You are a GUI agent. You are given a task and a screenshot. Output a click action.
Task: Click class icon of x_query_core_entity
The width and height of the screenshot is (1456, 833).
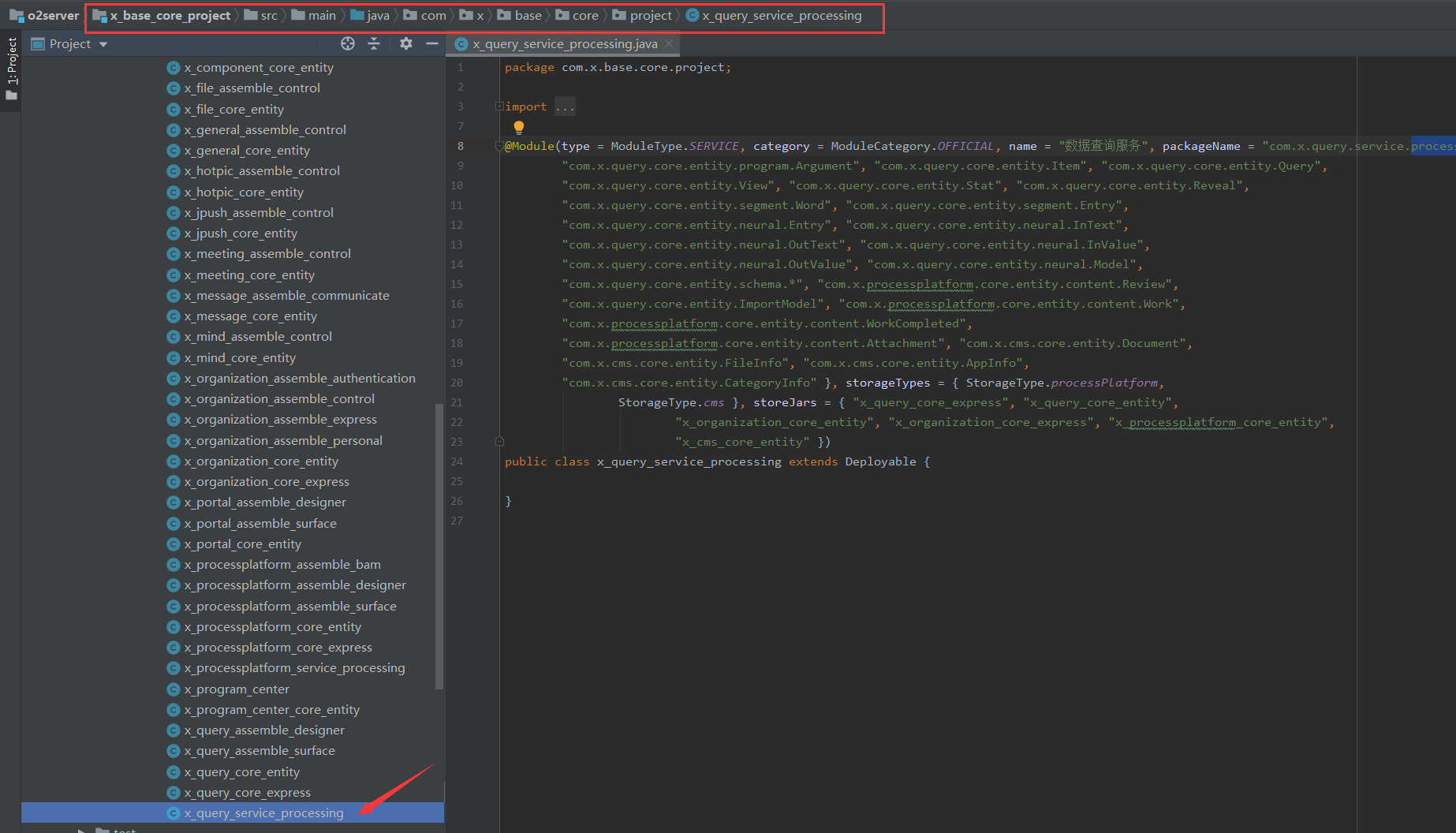174,772
